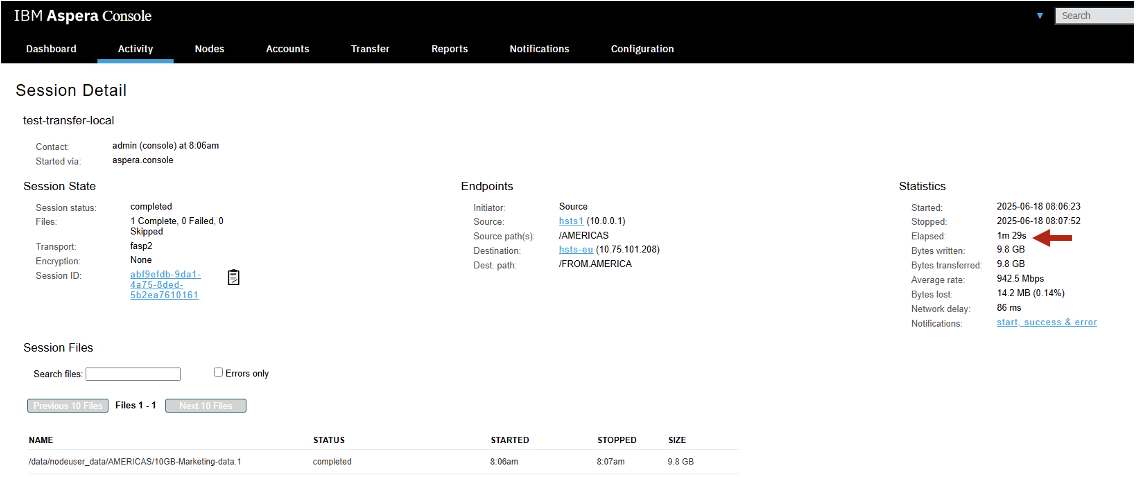This screenshot has height=481, width=1136.
Task: Select the file row started time 8:06am
Action: [504, 461]
